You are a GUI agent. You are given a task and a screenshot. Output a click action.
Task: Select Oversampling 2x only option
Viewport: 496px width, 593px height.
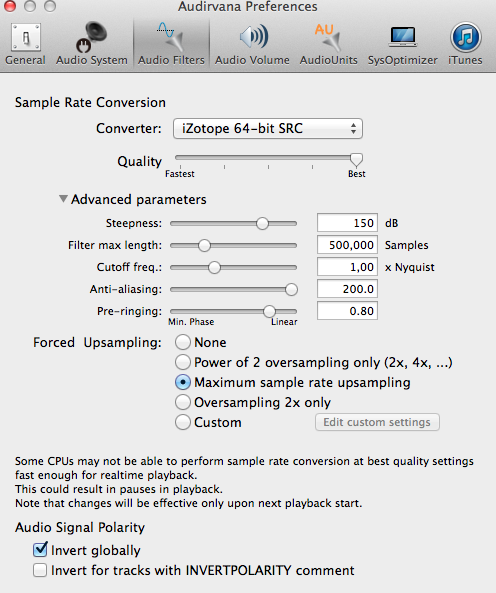[183, 402]
